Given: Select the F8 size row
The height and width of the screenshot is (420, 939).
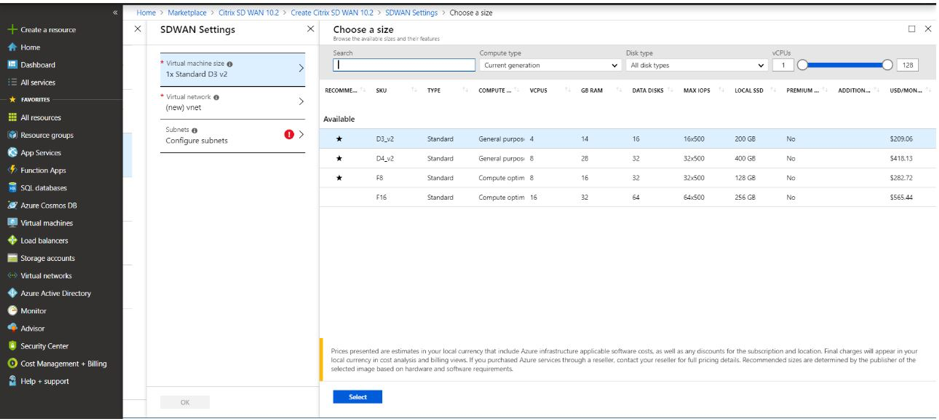Looking at the screenshot, I should click(x=627, y=178).
